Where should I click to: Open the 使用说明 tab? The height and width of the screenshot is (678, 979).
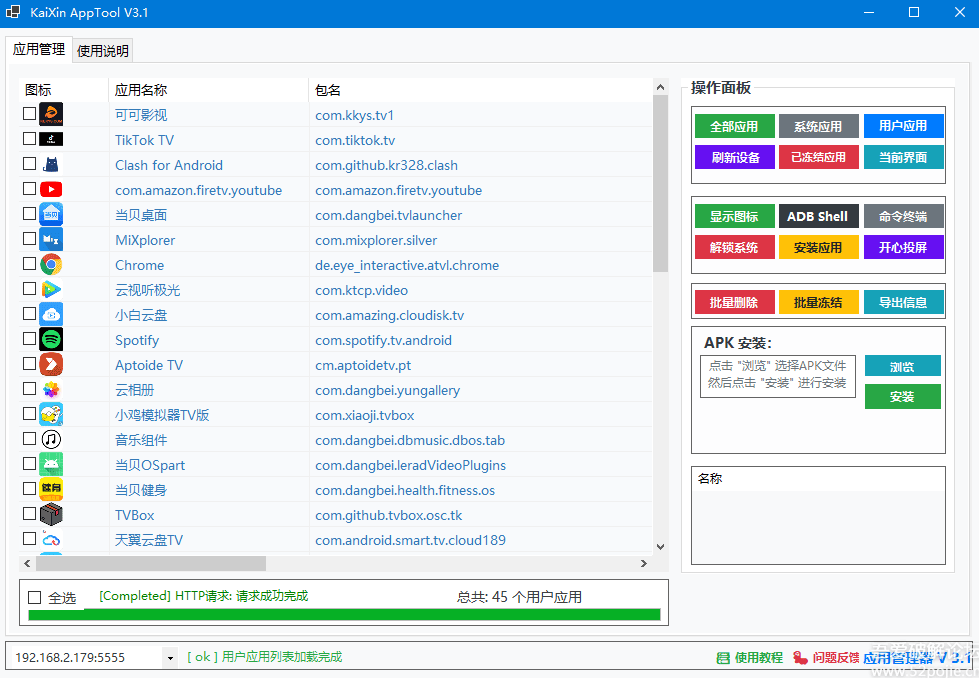click(x=103, y=51)
